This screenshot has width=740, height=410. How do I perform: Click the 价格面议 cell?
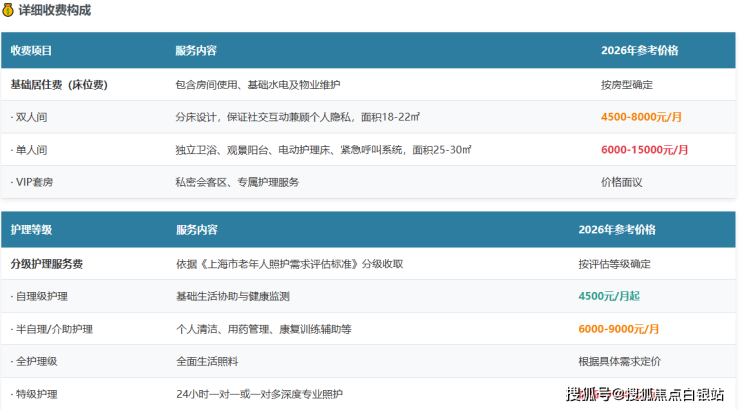pos(622,182)
